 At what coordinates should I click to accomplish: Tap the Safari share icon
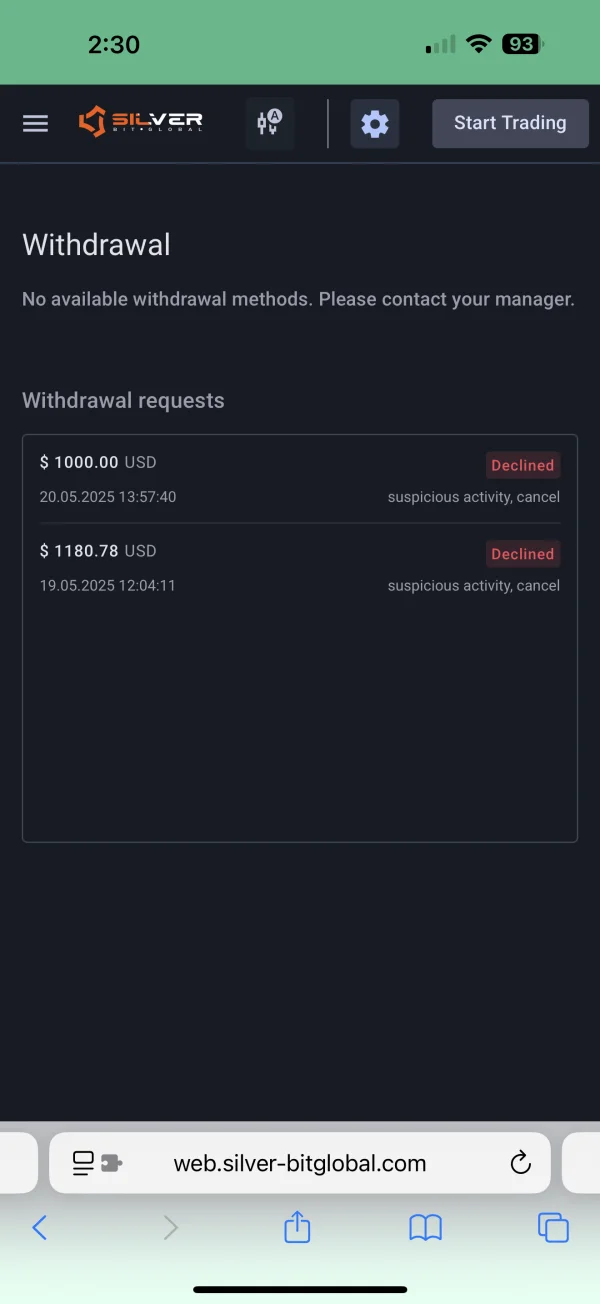pyautogui.click(x=297, y=1227)
